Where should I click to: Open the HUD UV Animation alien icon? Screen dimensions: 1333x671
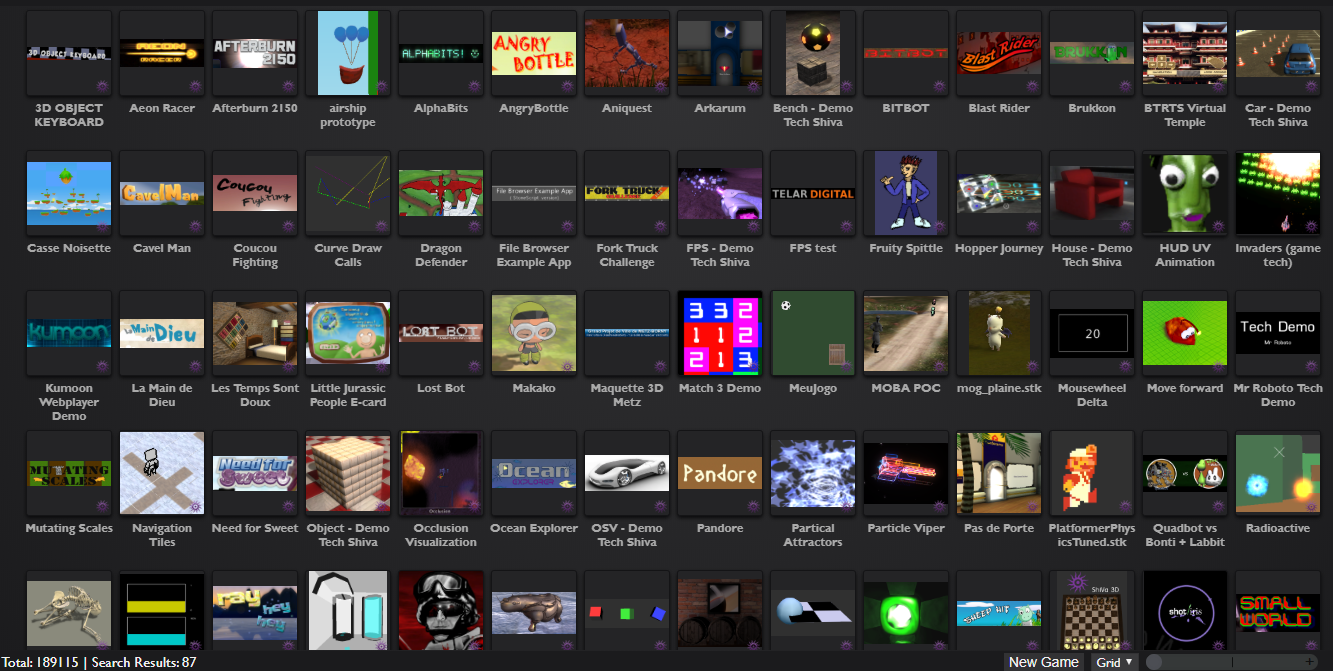pos(1184,193)
